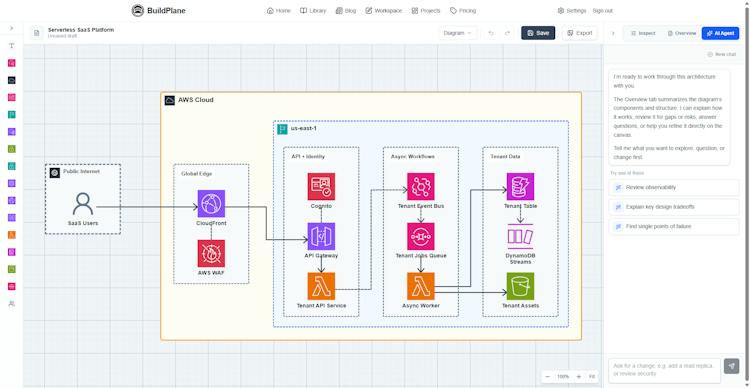The height and width of the screenshot is (388, 750).
Task: Select the SaaS Users person icon
Action: click(83, 204)
